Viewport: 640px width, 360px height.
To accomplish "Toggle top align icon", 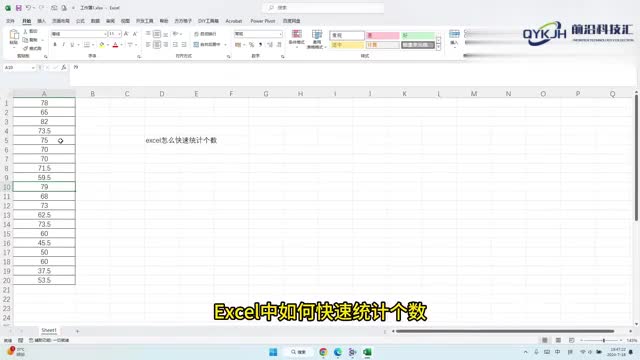I will (x=148, y=34).
